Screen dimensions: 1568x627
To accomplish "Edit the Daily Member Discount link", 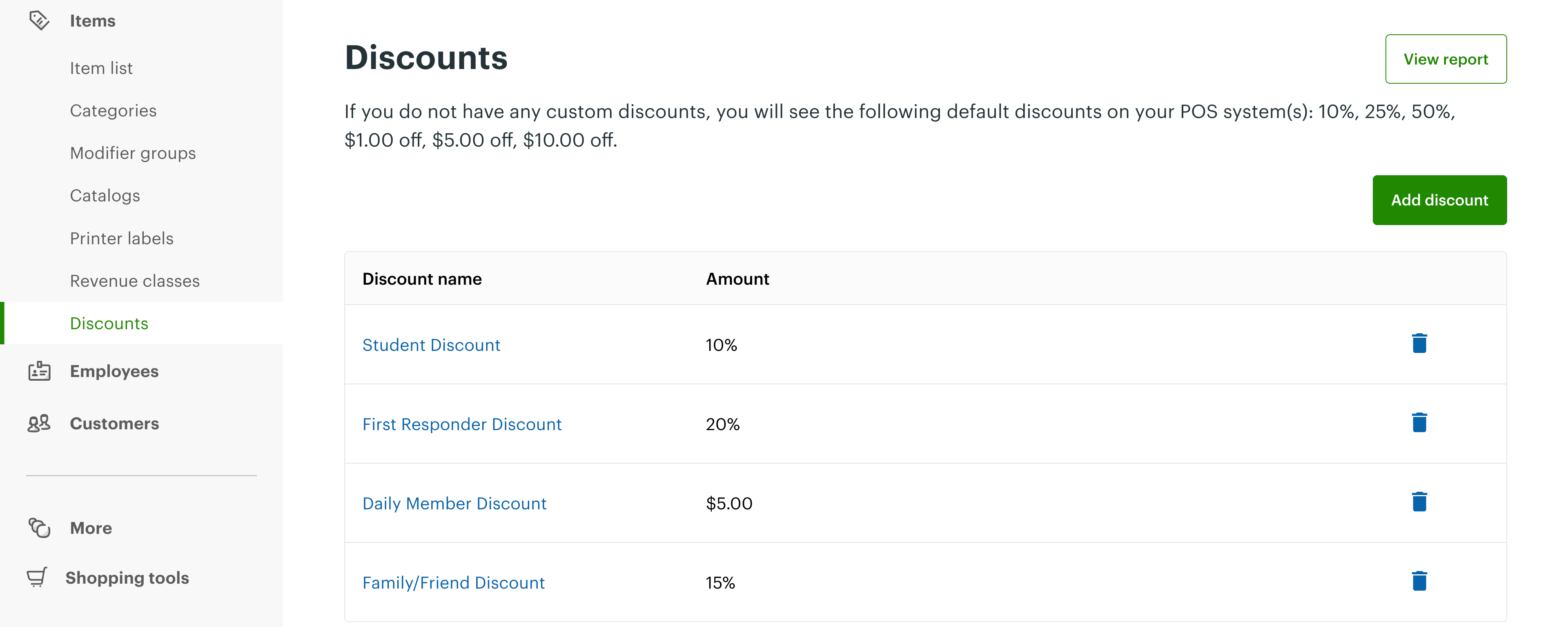I will click(x=454, y=503).
